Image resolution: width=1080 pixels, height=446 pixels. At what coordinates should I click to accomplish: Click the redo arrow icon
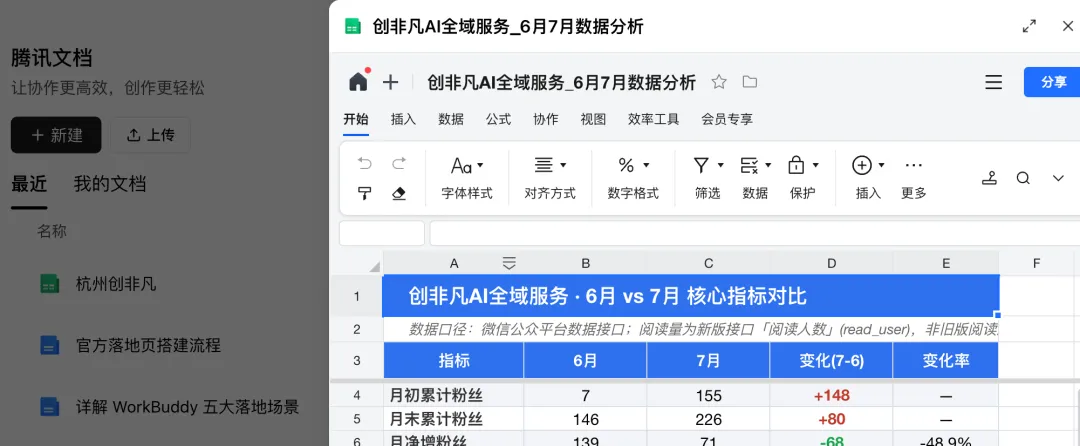[399, 164]
